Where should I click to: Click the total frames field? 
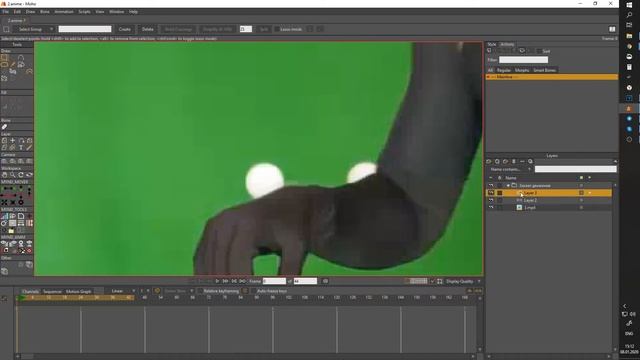coord(305,281)
